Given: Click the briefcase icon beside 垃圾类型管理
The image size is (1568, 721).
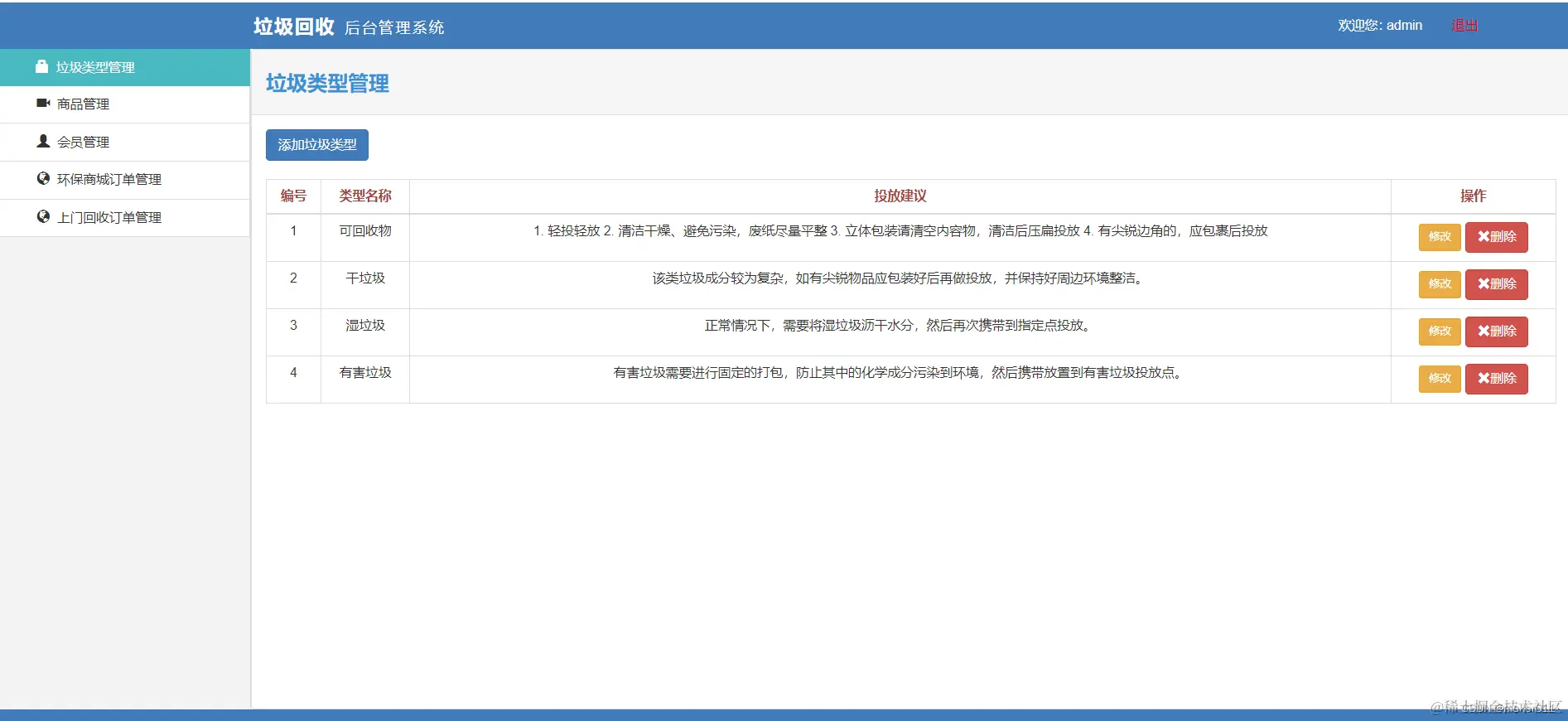Looking at the screenshot, I should 41,66.
